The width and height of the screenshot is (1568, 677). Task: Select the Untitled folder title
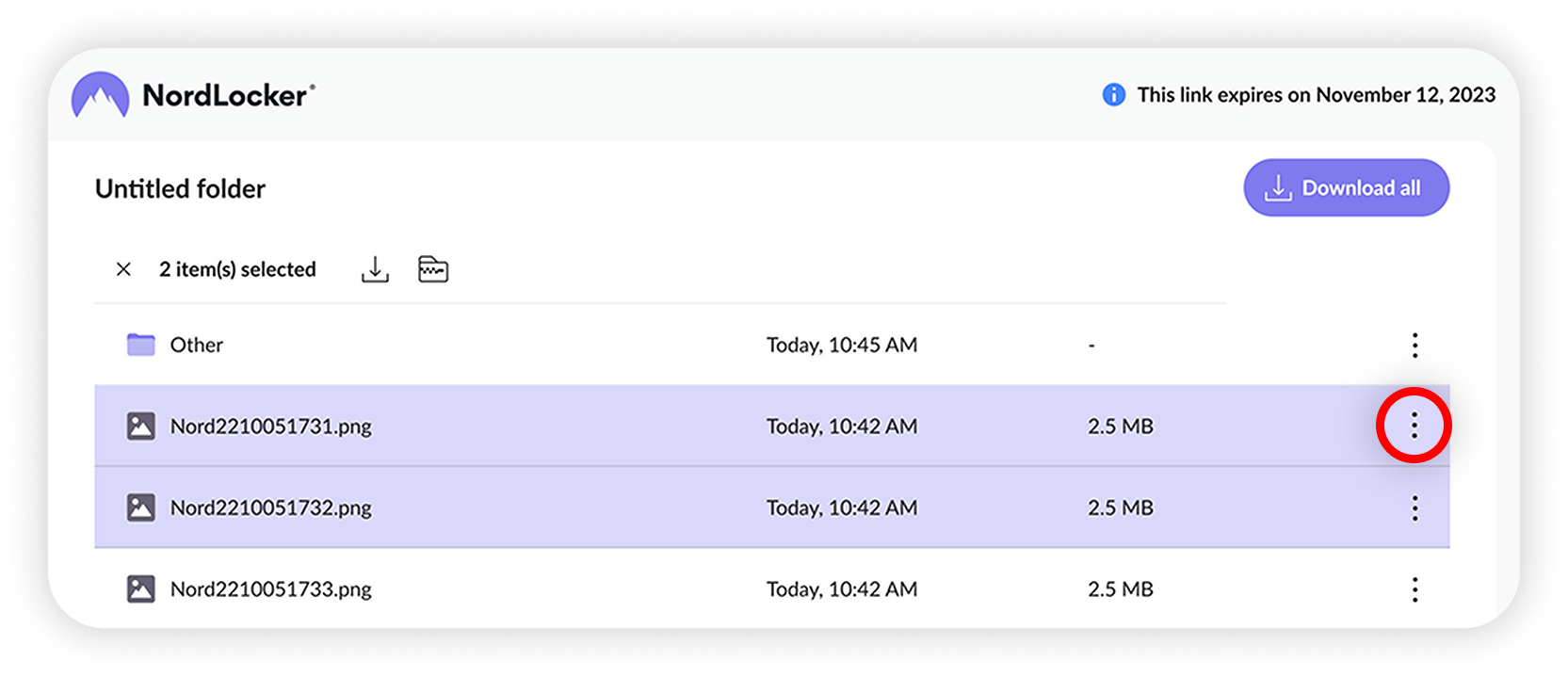point(180,188)
